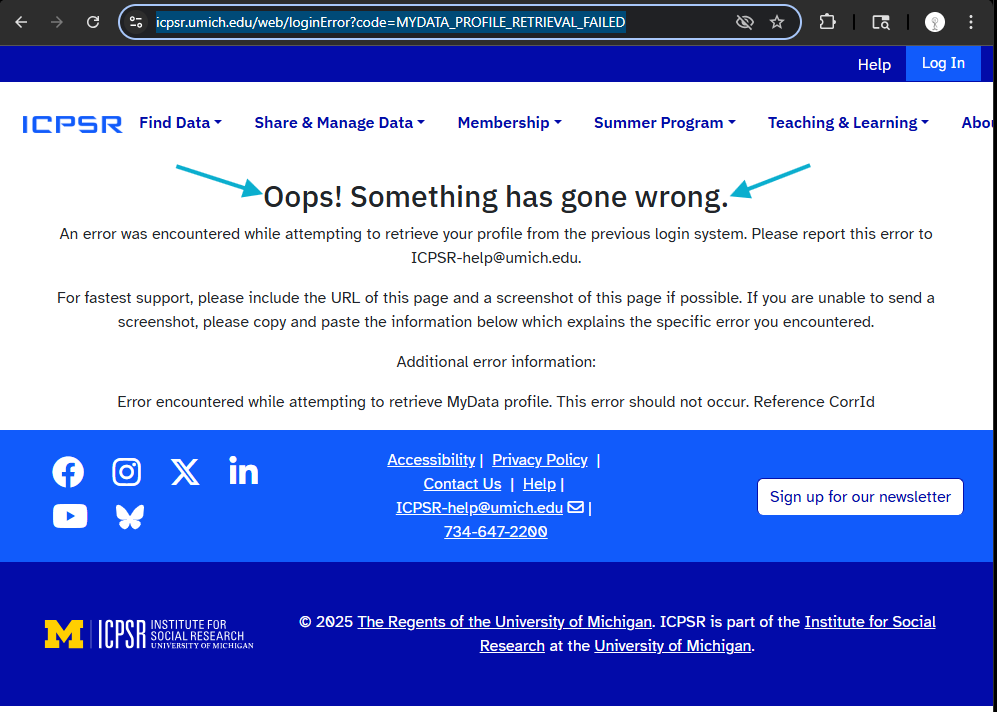
Task: Click the ICPSR logo in header
Action: click(x=72, y=124)
